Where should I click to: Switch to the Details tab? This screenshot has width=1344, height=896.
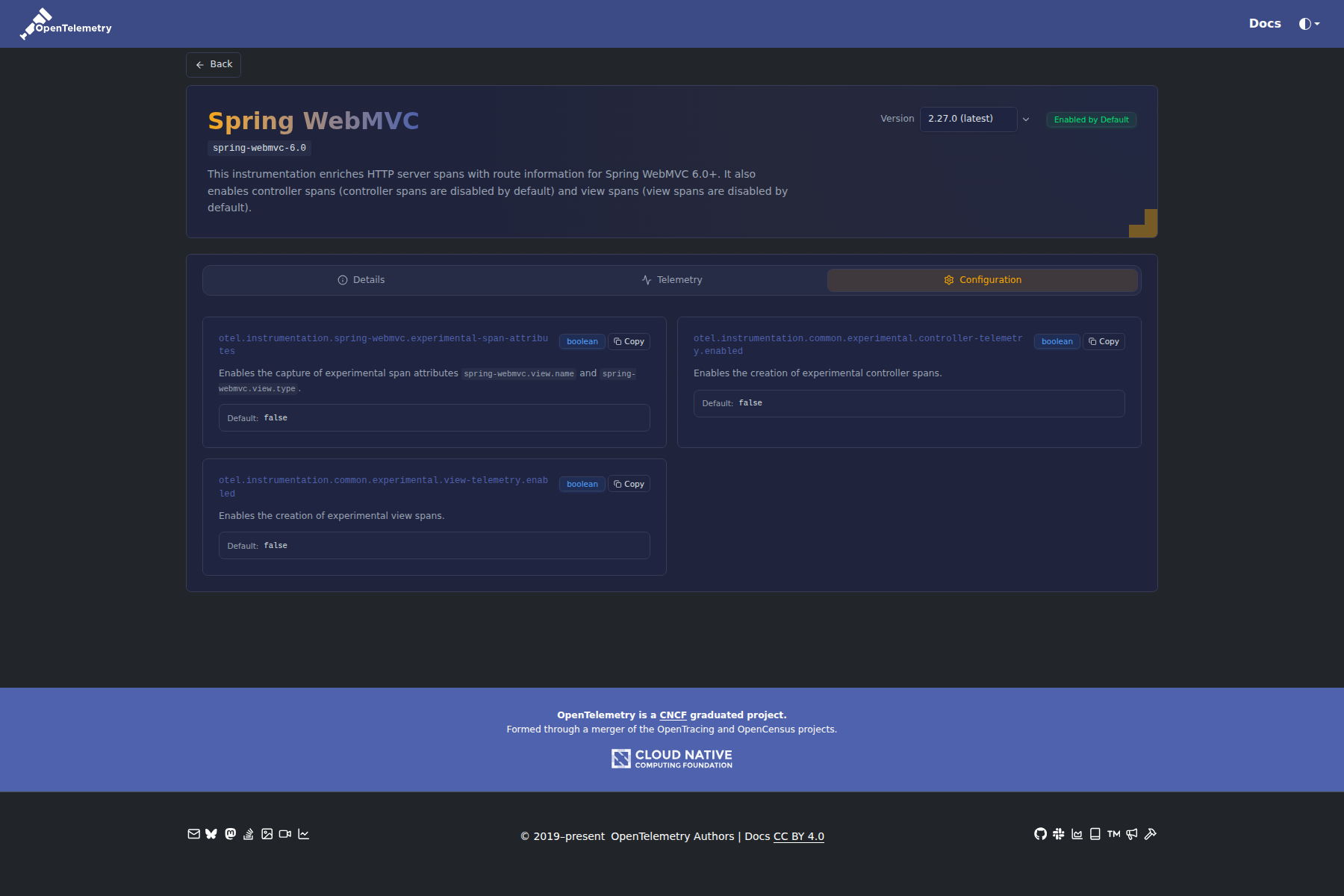coord(361,280)
